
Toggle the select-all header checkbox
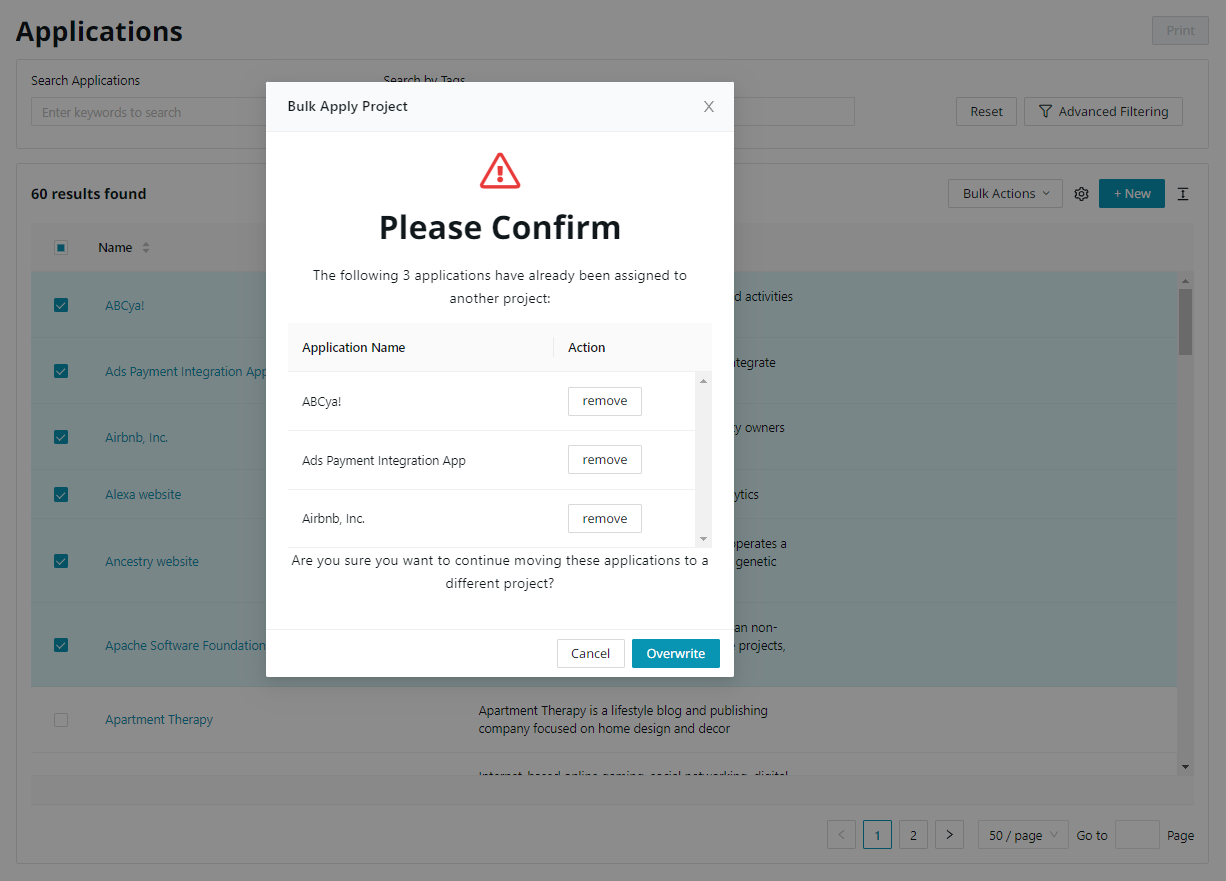[x=61, y=248]
